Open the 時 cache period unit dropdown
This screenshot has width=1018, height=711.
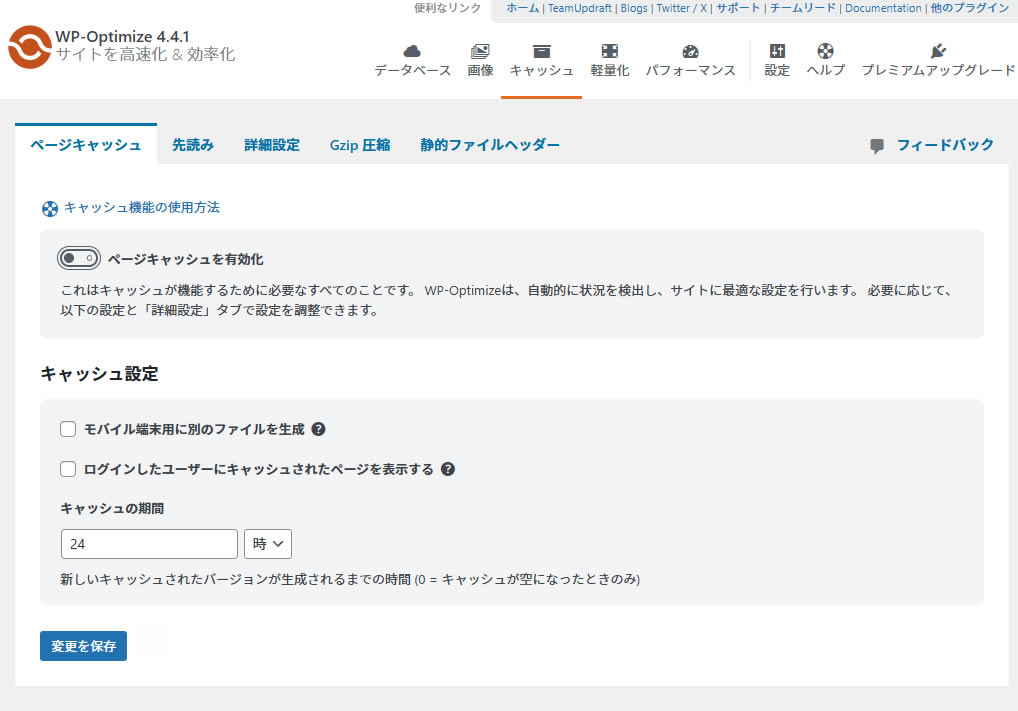268,544
